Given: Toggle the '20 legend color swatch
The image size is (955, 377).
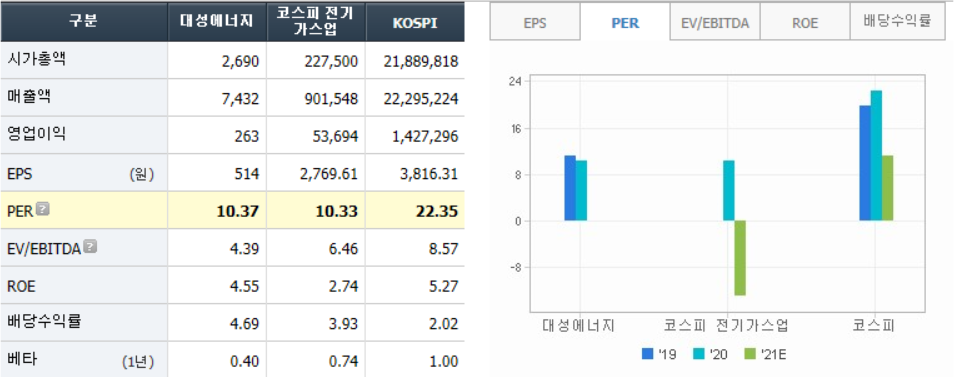Looking at the screenshot, I should (699, 353).
